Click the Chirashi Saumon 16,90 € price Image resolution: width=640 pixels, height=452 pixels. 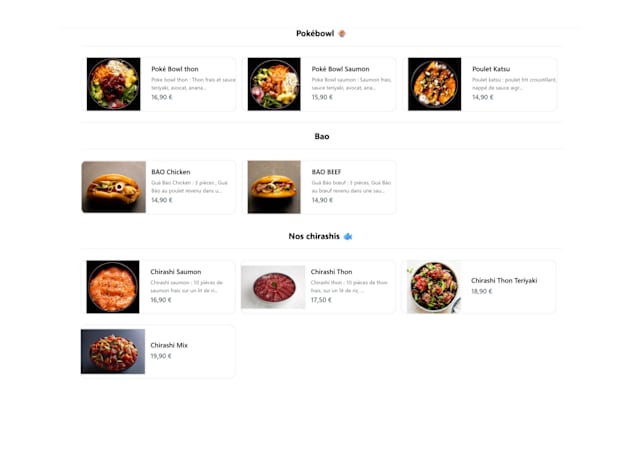coord(161,300)
